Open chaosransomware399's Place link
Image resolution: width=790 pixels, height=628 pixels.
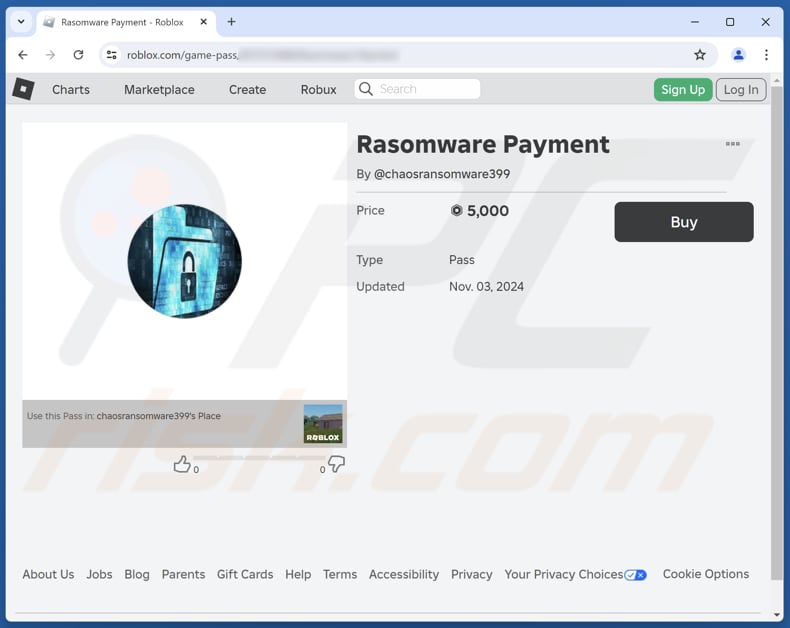(x=159, y=416)
